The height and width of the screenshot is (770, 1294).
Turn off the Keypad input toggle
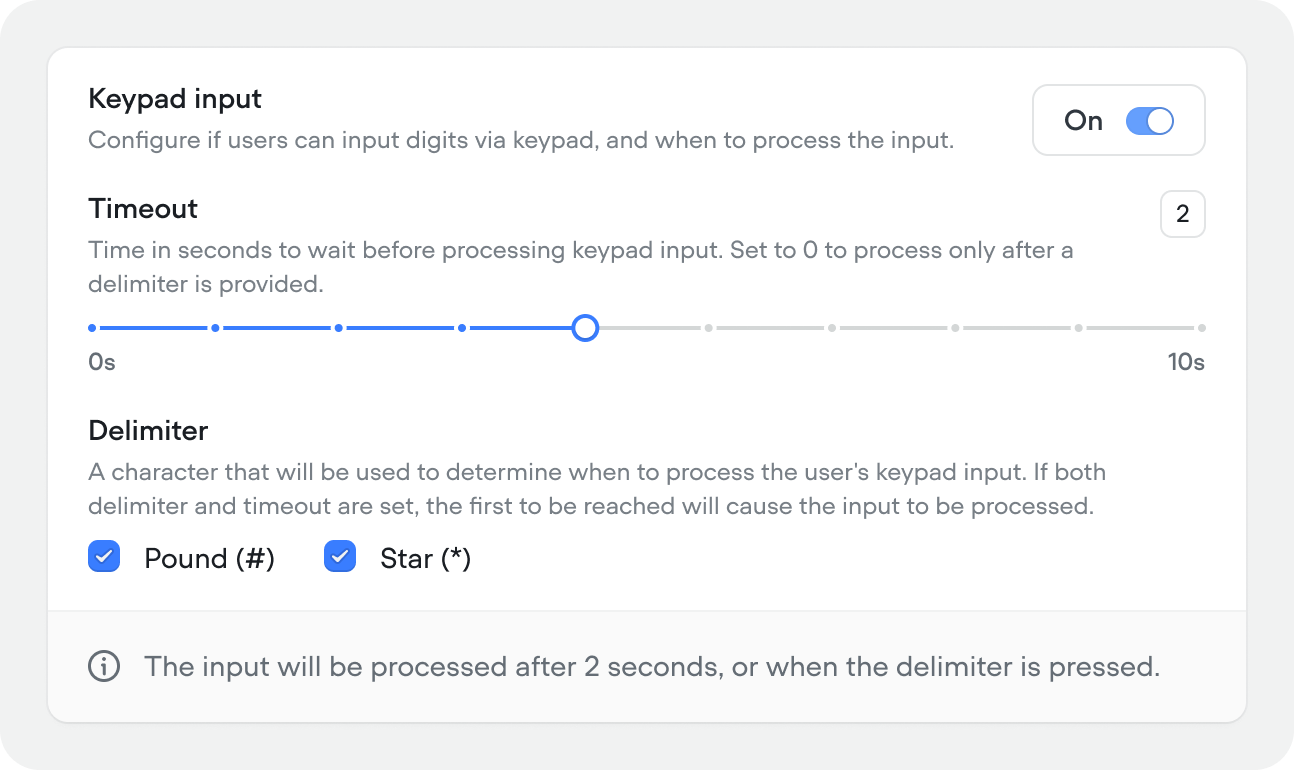(1150, 120)
